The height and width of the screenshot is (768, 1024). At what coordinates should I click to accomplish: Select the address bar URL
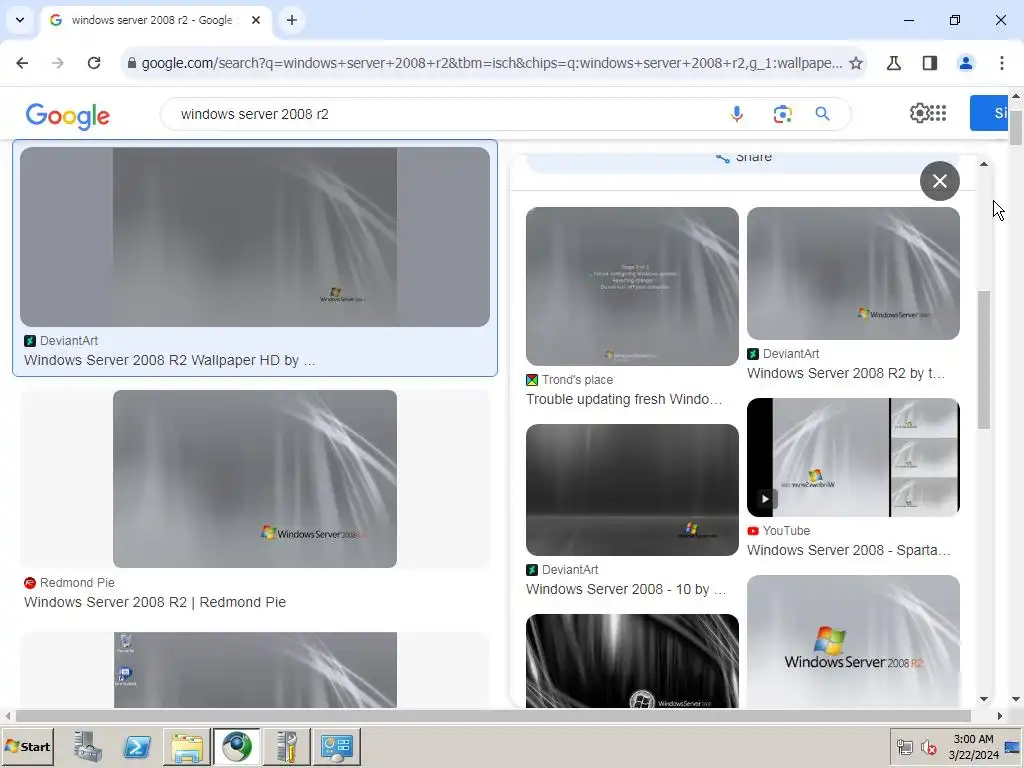point(491,63)
